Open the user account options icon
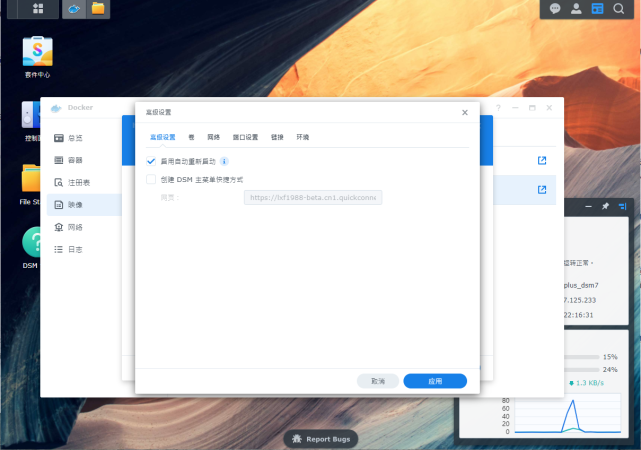The width and height of the screenshot is (641, 450). pyautogui.click(x=576, y=9)
